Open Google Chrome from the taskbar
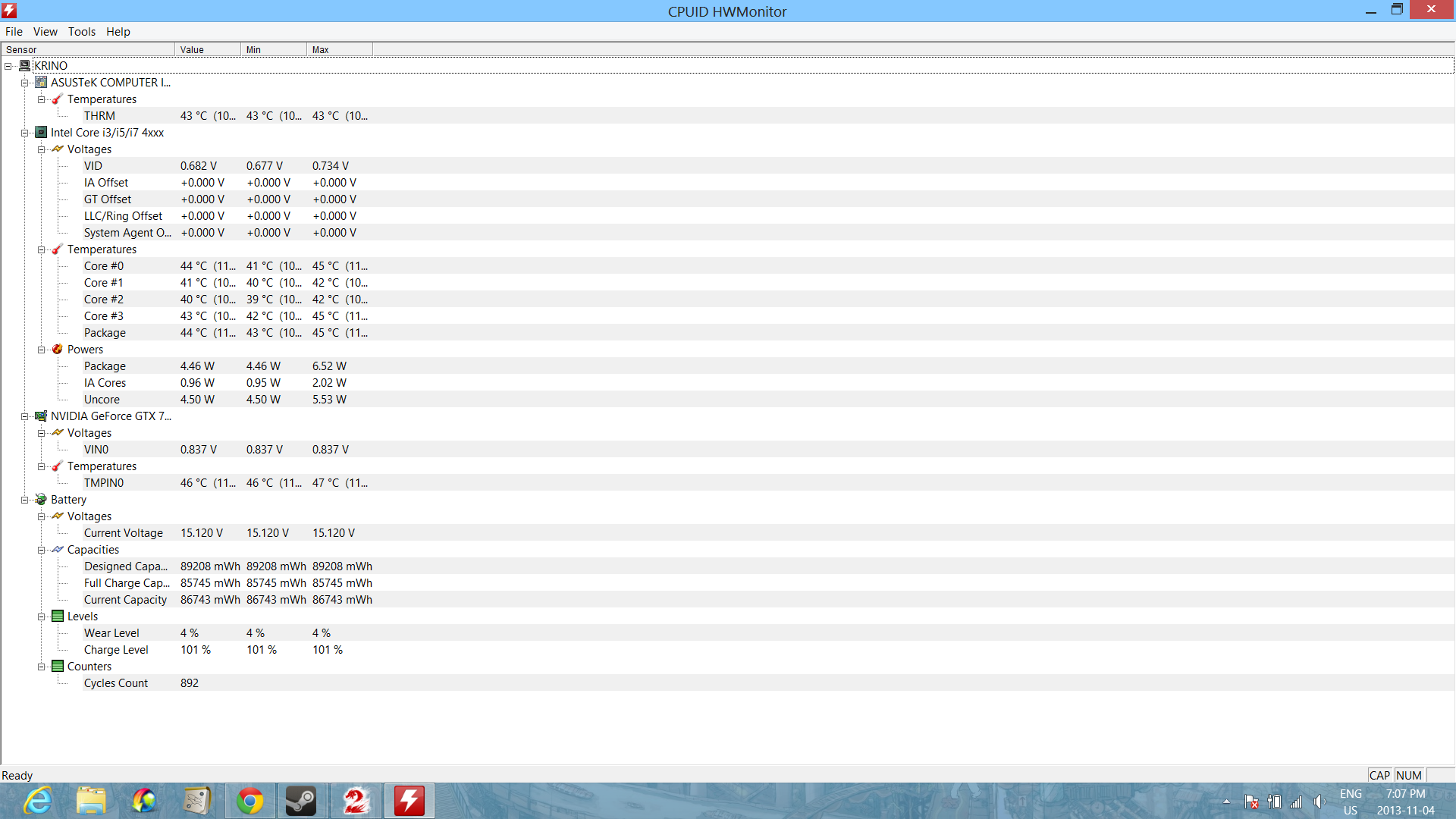This screenshot has height=819, width=1456. (x=250, y=801)
